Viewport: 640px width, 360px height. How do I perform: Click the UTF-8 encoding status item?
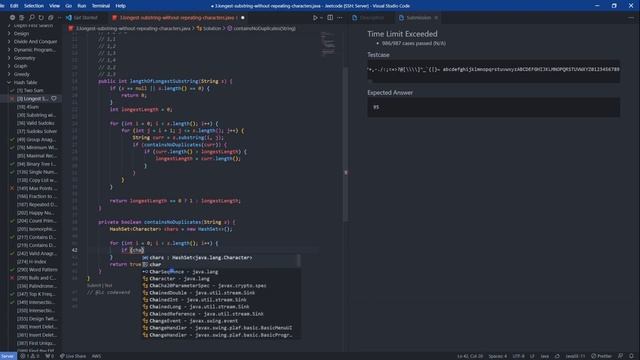click(518, 356)
